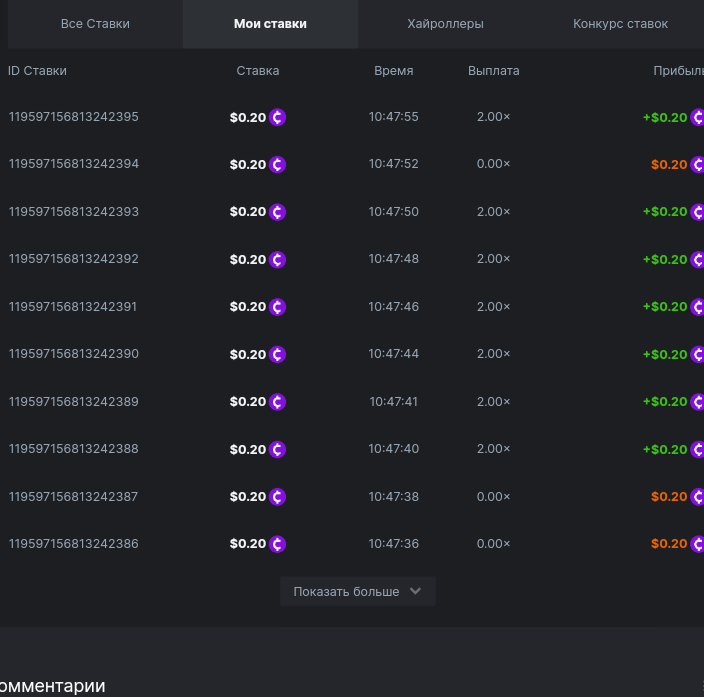Open bet ID ending in 242386
704x697 pixels.
coord(74,544)
